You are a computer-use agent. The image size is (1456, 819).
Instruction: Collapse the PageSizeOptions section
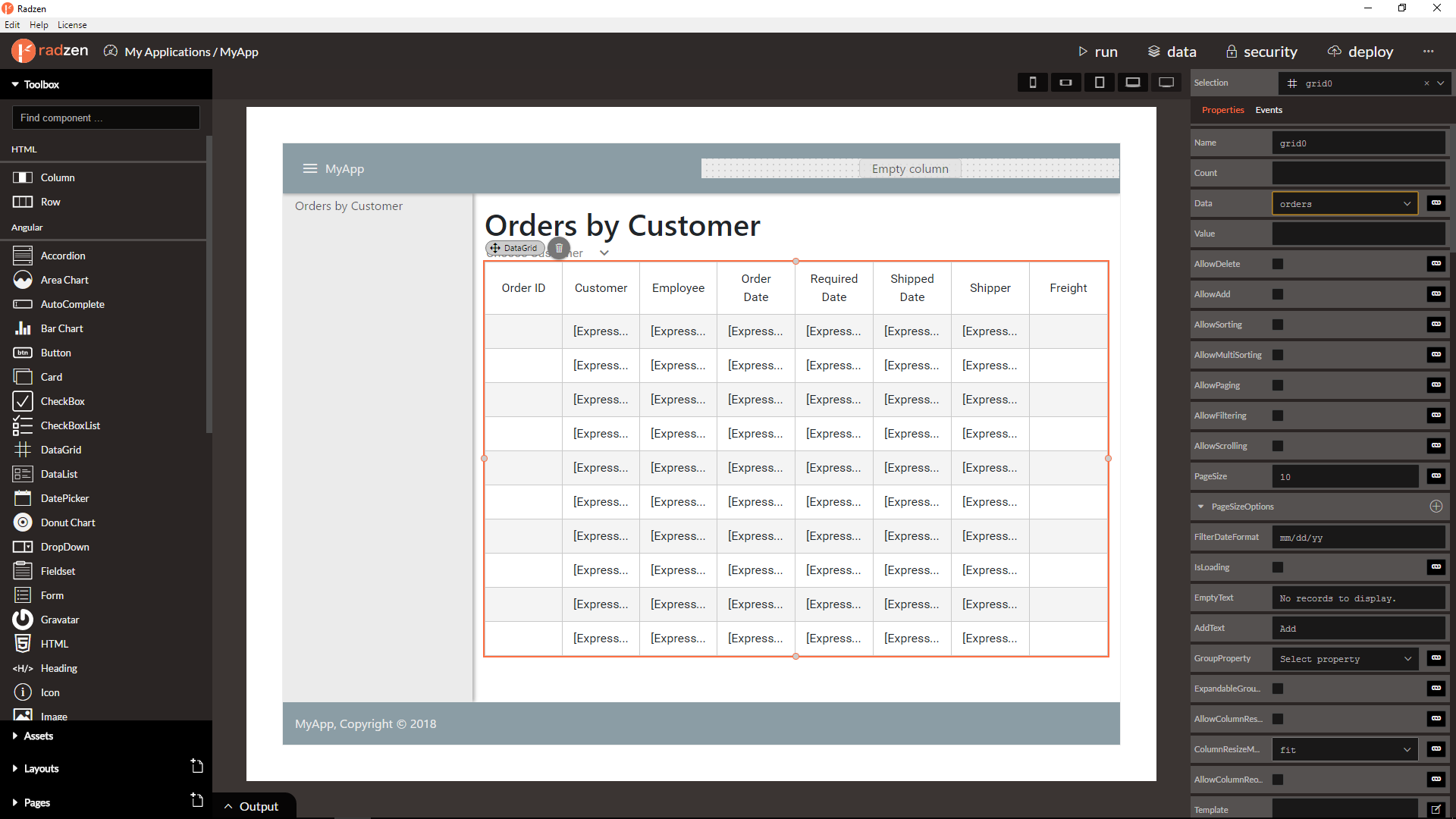tap(1200, 507)
